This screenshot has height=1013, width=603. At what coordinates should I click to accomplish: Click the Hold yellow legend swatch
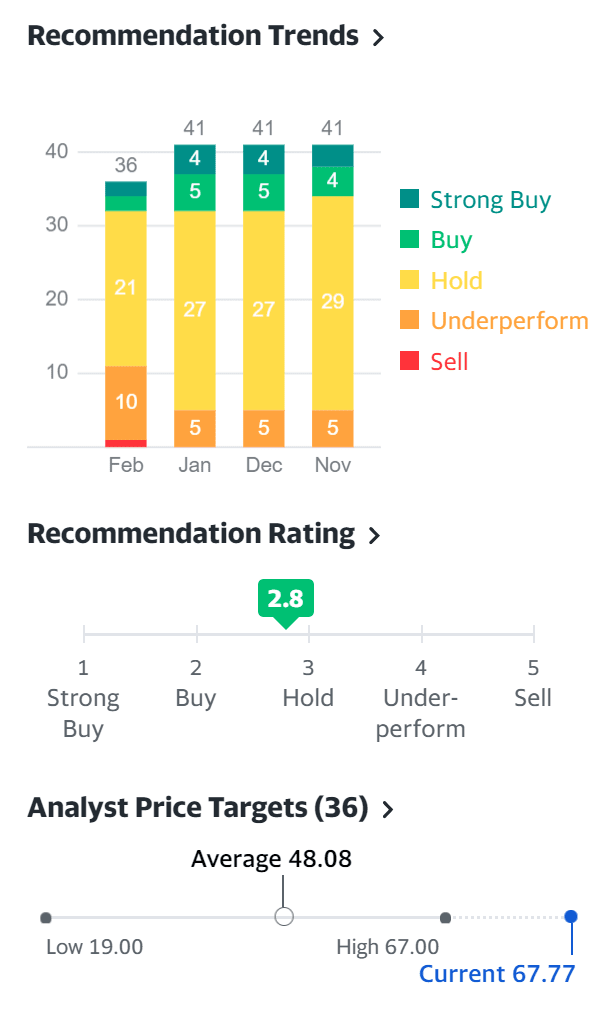409,281
